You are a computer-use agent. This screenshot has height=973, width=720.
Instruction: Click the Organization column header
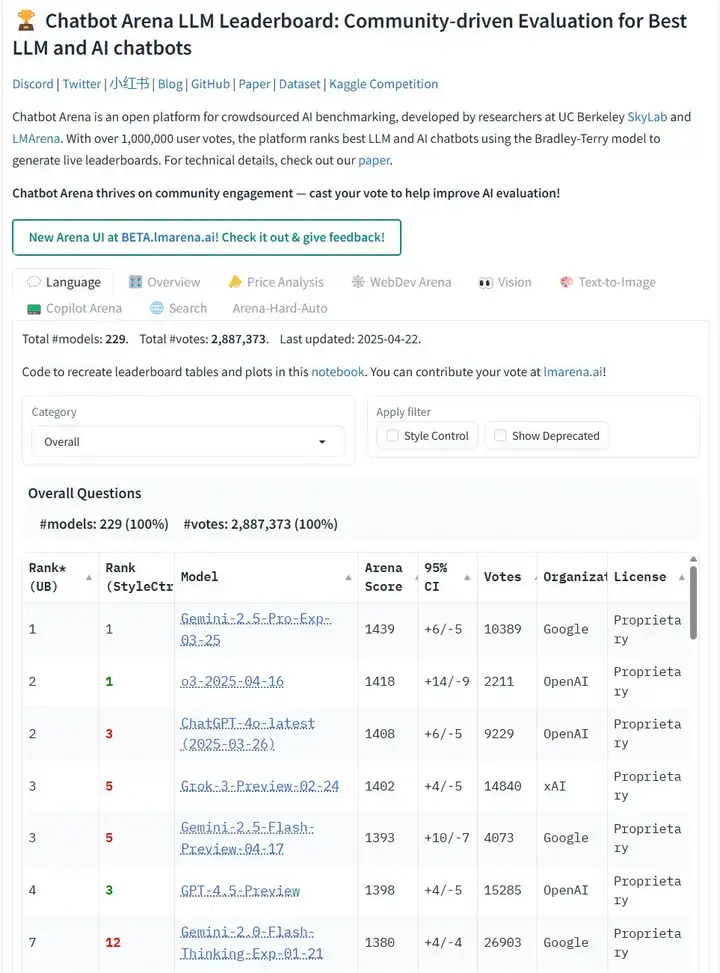coord(572,577)
